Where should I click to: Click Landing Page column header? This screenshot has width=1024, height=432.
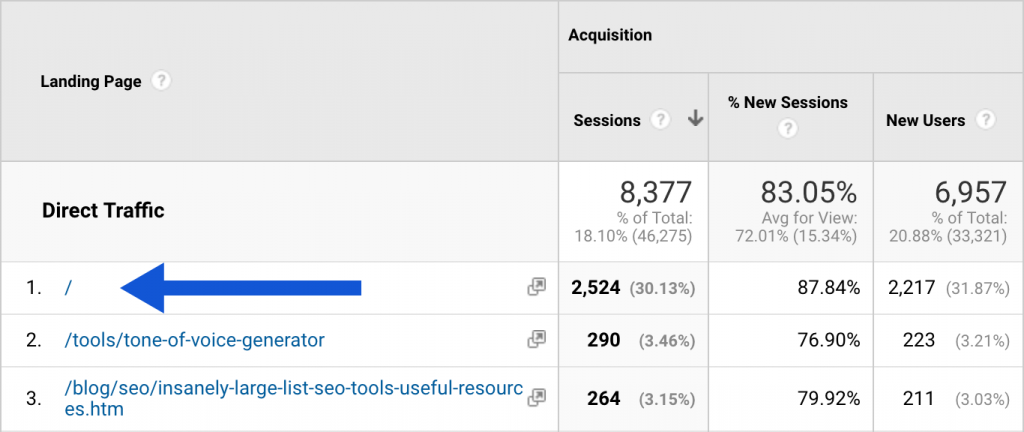click(x=90, y=82)
